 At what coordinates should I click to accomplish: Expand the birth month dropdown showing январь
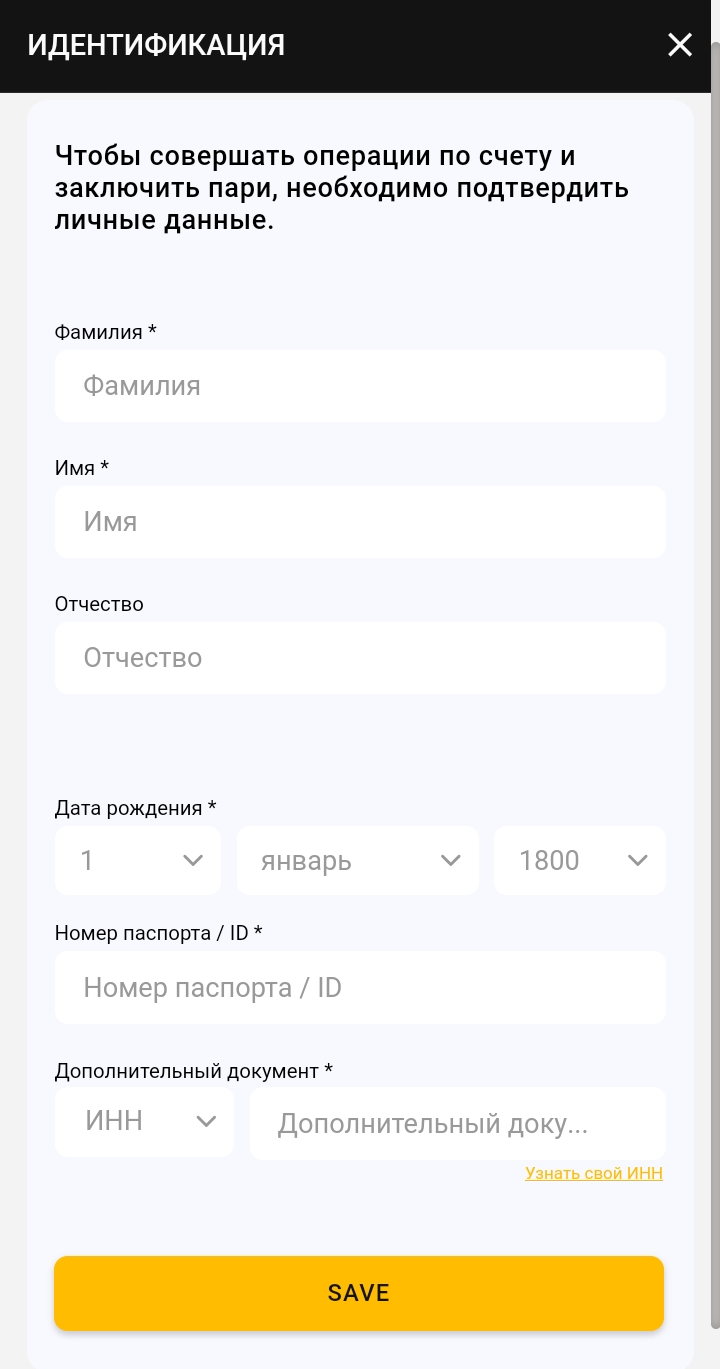click(357, 860)
